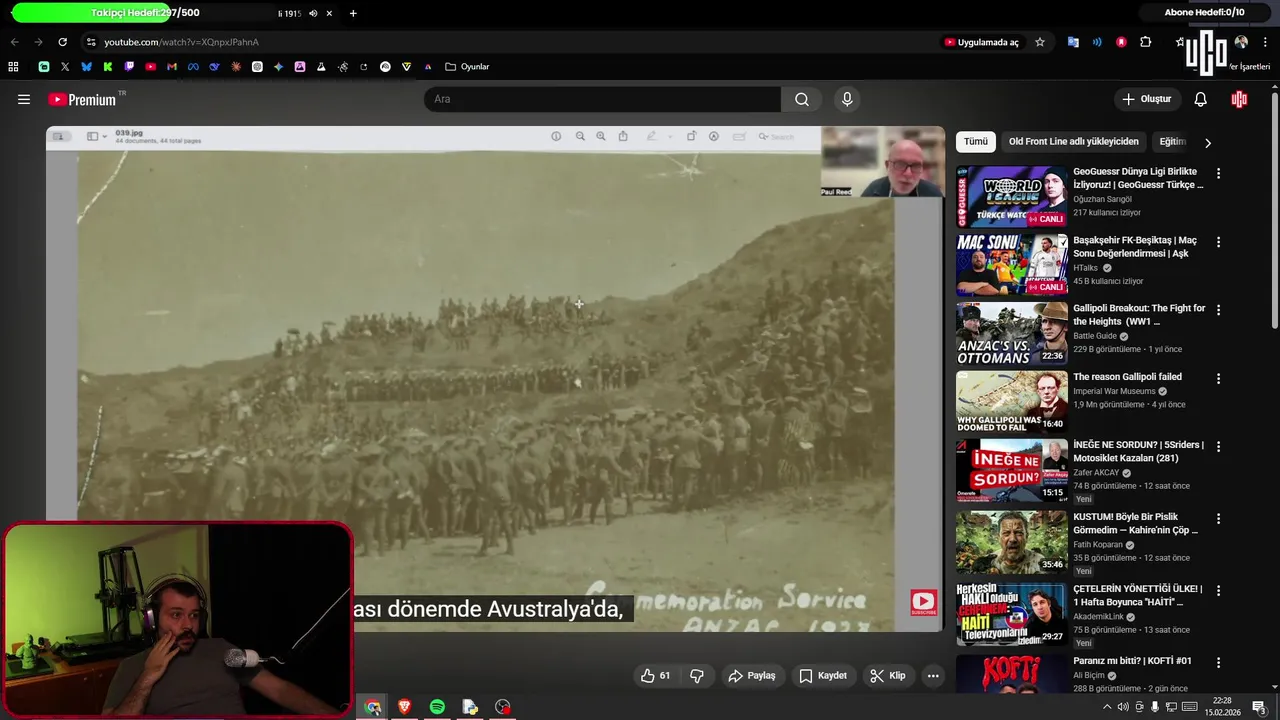1280x720 pixels.
Task: Open the Battle Guide channel link
Action: [x=1095, y=336]
